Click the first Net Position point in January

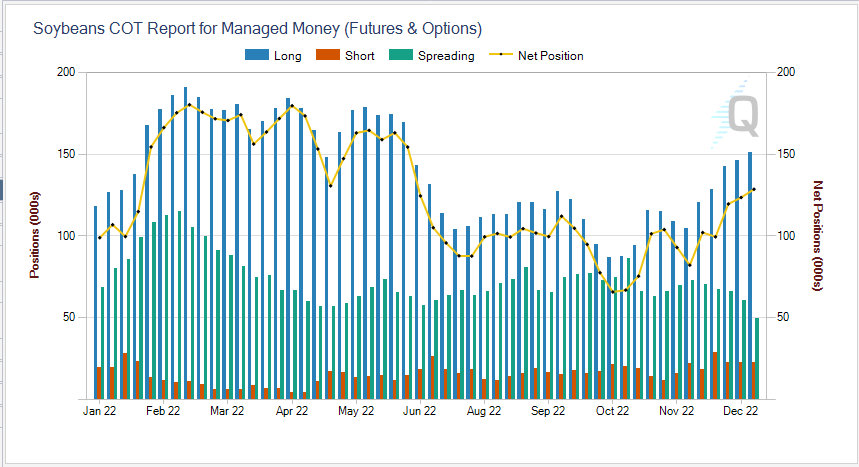[x=99, y=238]
